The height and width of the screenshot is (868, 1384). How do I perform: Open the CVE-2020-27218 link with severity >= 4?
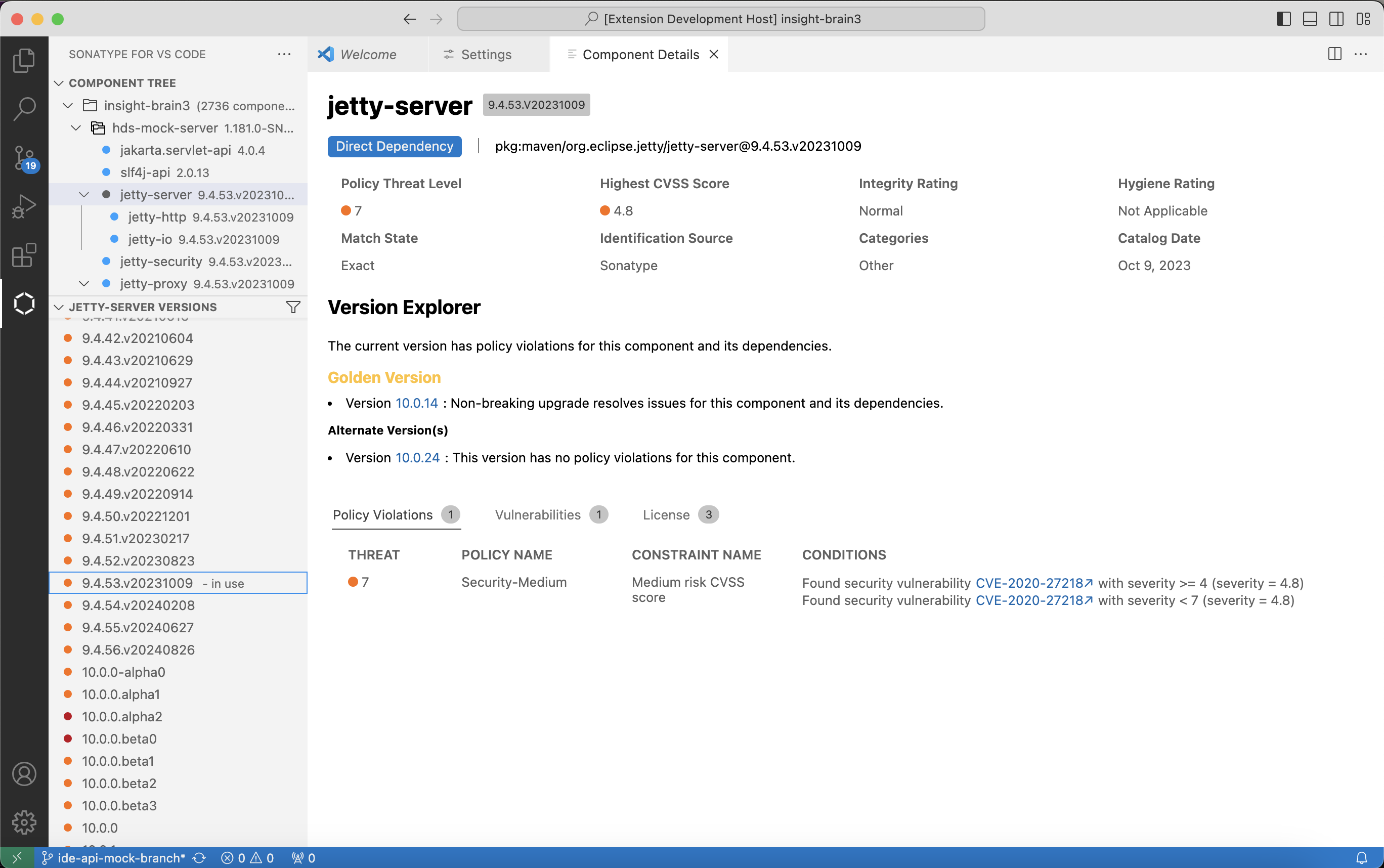coord(1034,583)
